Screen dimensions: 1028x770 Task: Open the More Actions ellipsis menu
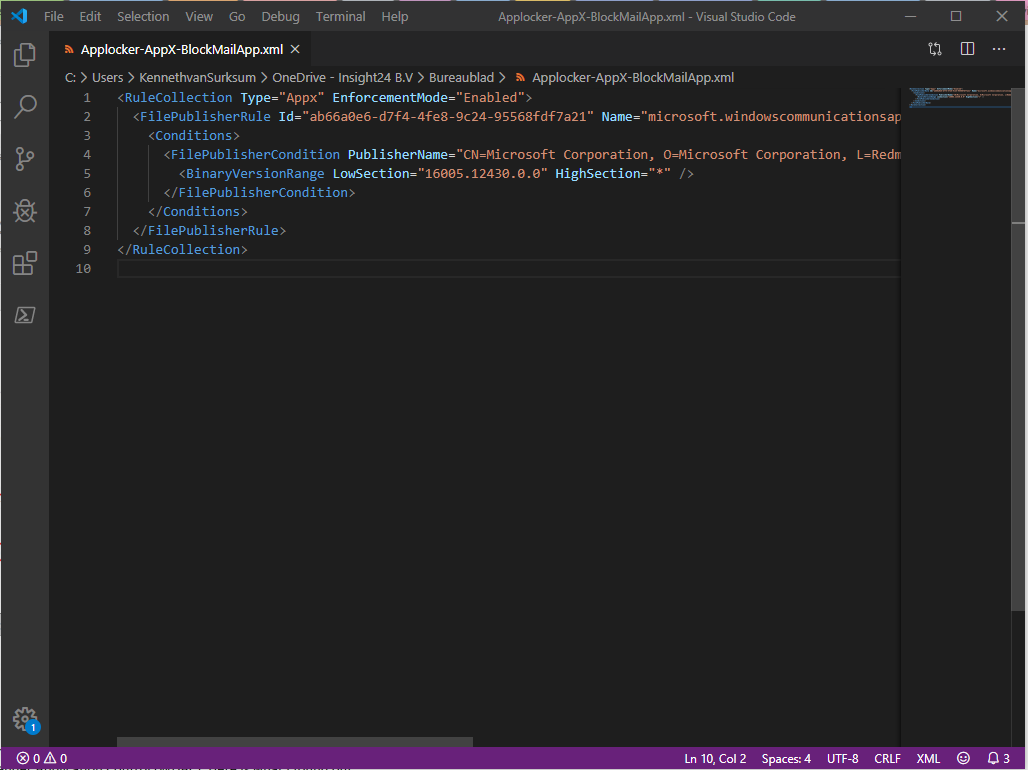tap(998, 49)
